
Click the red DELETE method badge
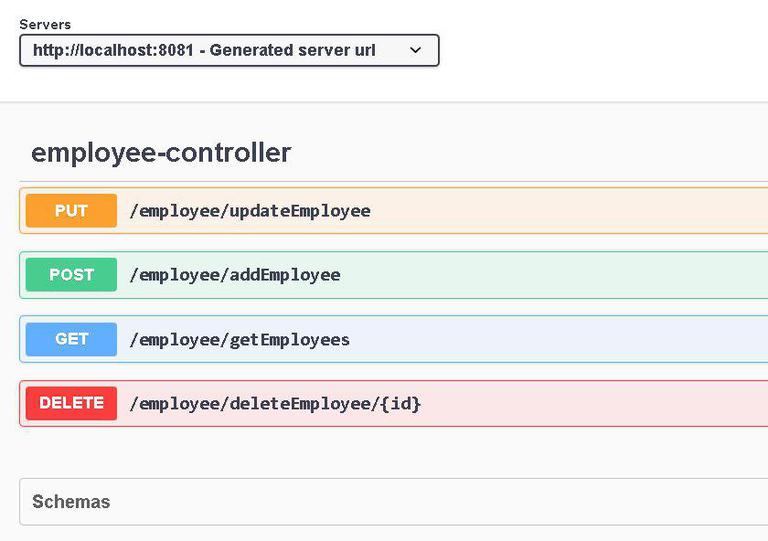point(71,403)
